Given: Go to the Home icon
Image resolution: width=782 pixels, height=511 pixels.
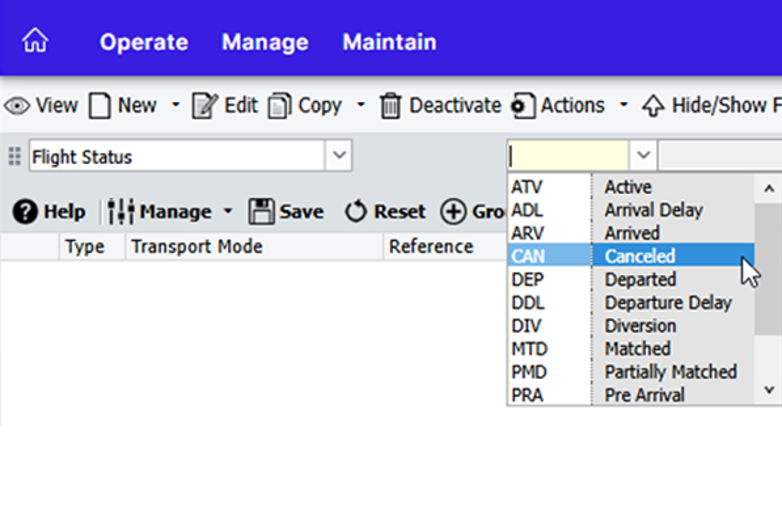Looking at the screenshot, I should [x=35, y=41].
